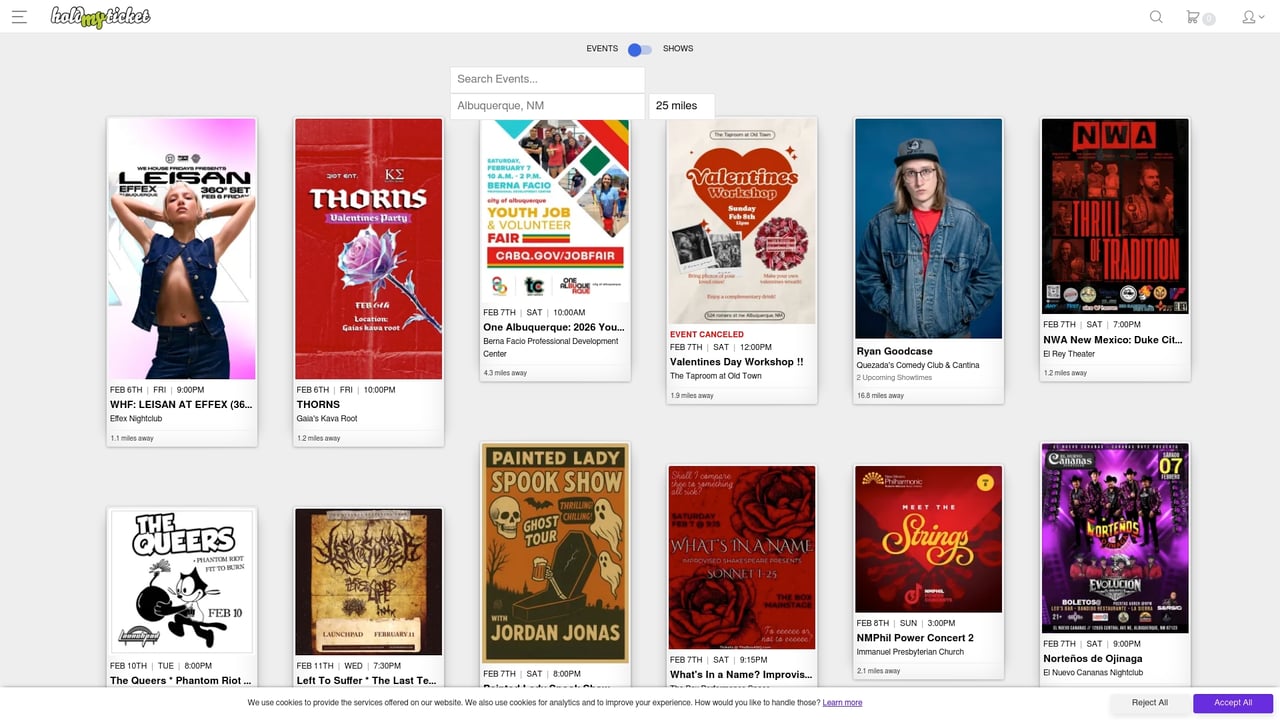
Task: Open the LEISAN at Effex event poster
Action: (x=181, y=249)
